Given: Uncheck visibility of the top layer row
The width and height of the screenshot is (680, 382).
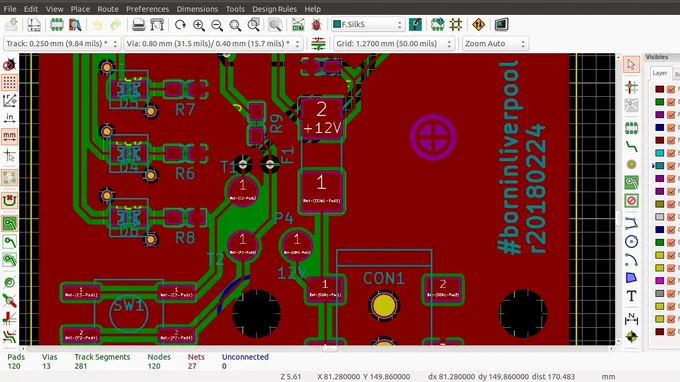Looking at the screenshot, I should [x=671, y=89].
